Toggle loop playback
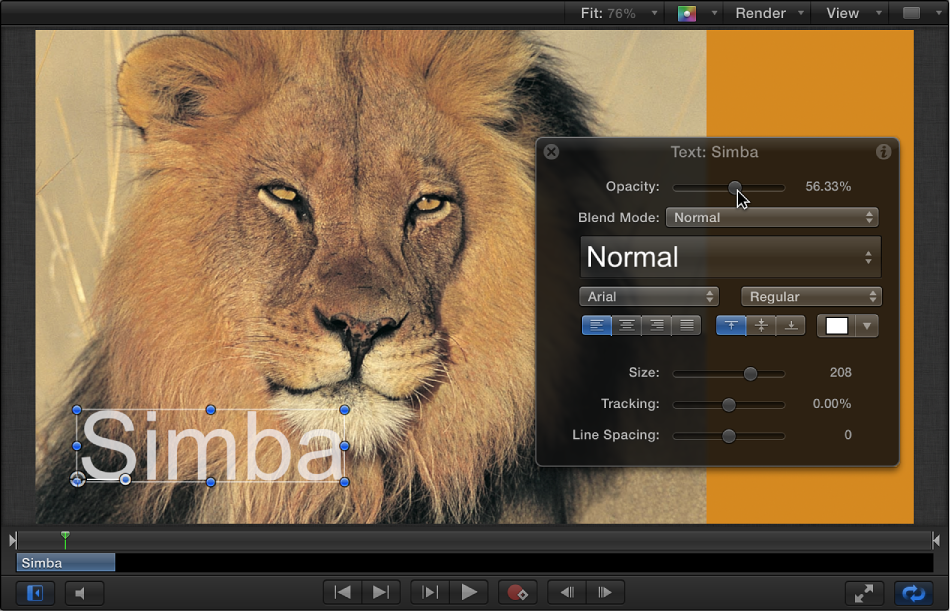Image resolution: width=950 pixels, height=612 pixels. pyautogui.click(x=913, y=592)
